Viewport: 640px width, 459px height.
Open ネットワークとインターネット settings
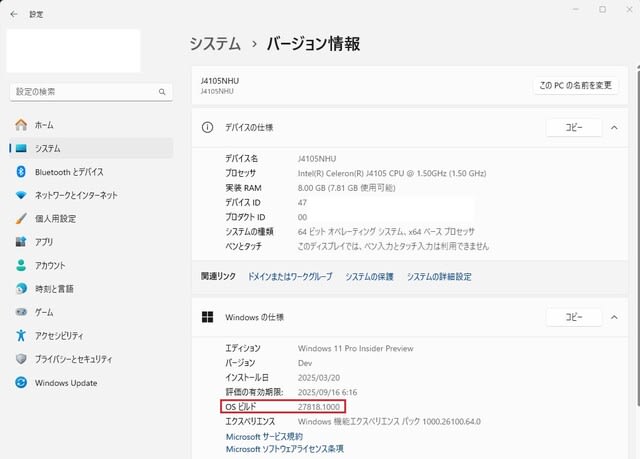pos(91,195)
